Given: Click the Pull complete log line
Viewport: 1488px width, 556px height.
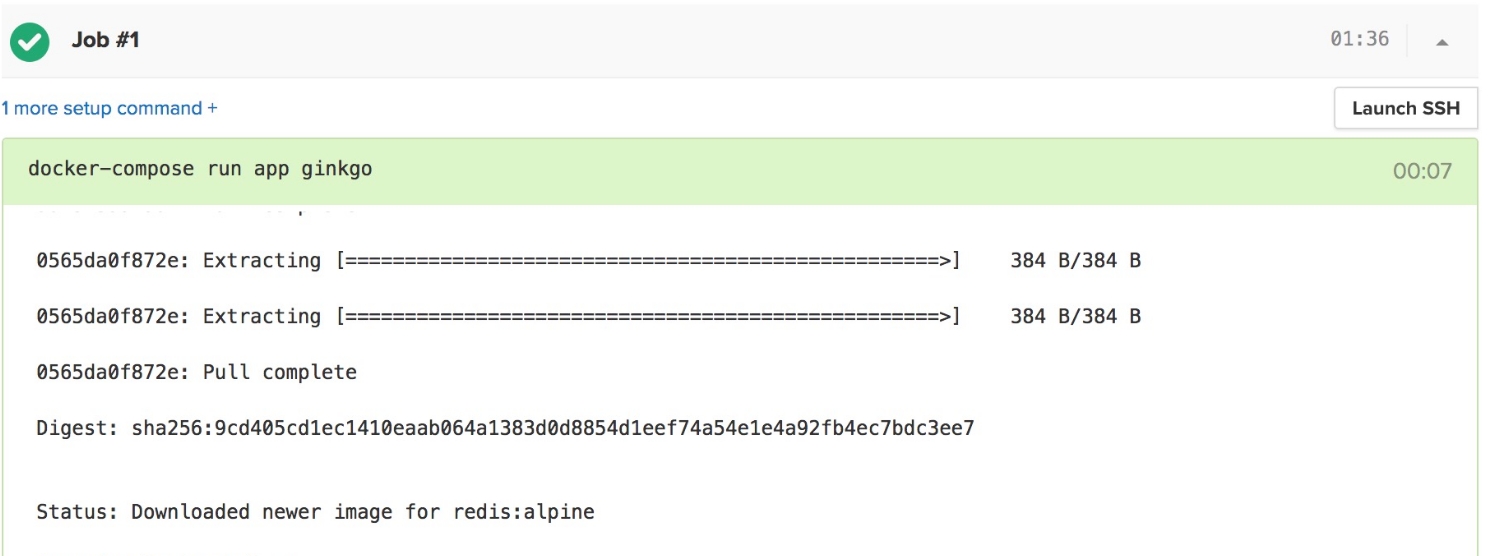Looking at the screenshot, I should 196,373.
